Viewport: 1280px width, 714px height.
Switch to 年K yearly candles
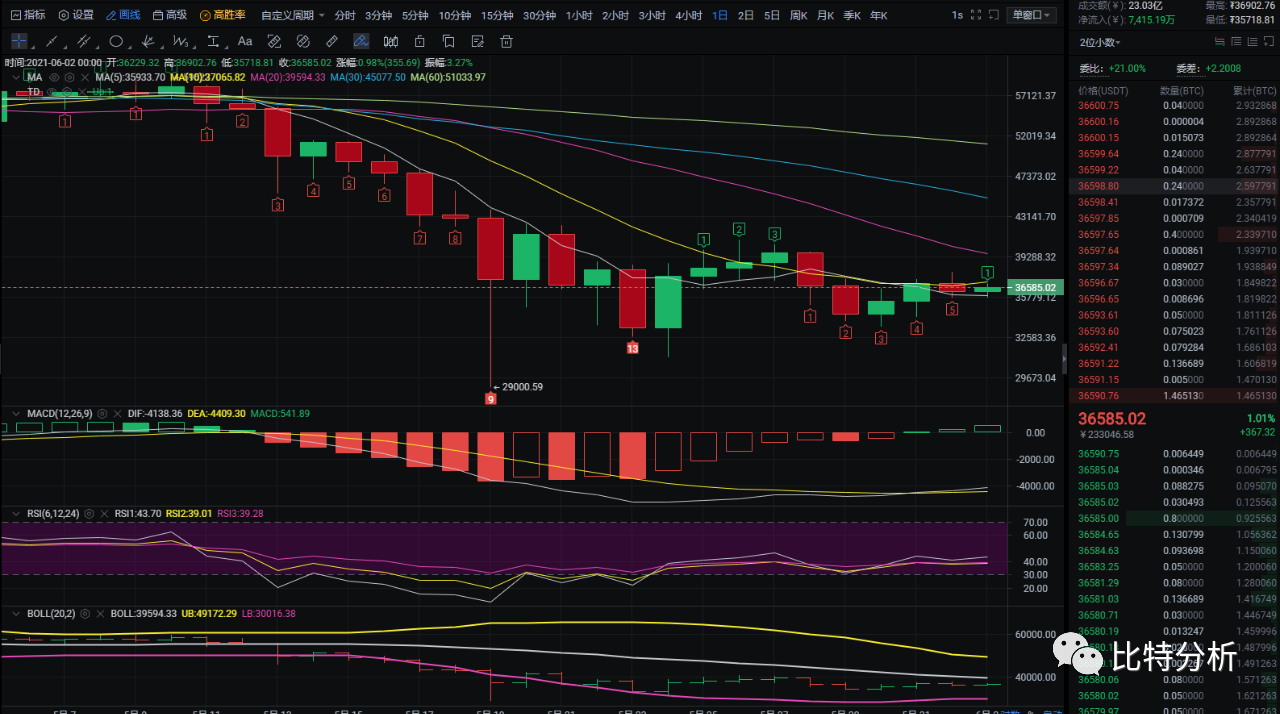tap(878, 15)
